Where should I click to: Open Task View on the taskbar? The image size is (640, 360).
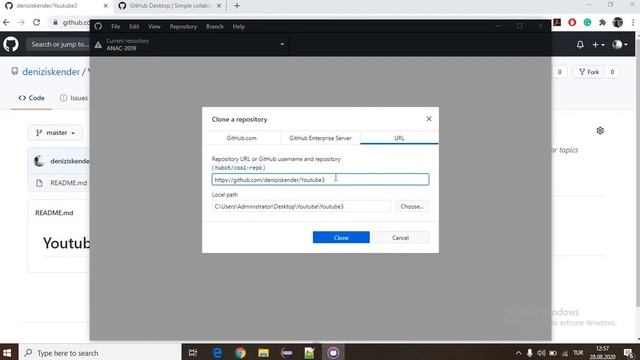point(193,353)
